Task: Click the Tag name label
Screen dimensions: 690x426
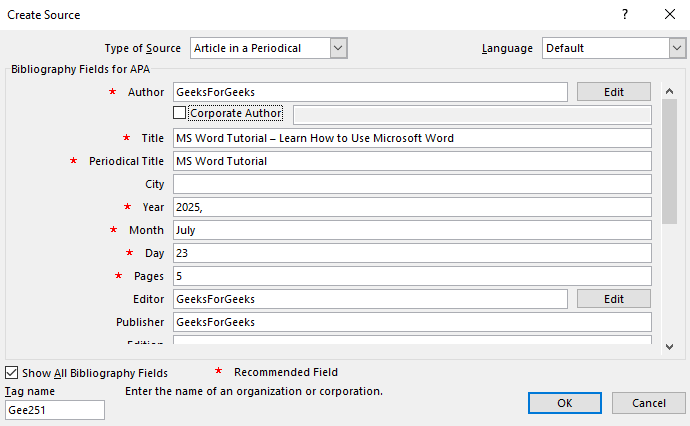Action: (30, 391)
